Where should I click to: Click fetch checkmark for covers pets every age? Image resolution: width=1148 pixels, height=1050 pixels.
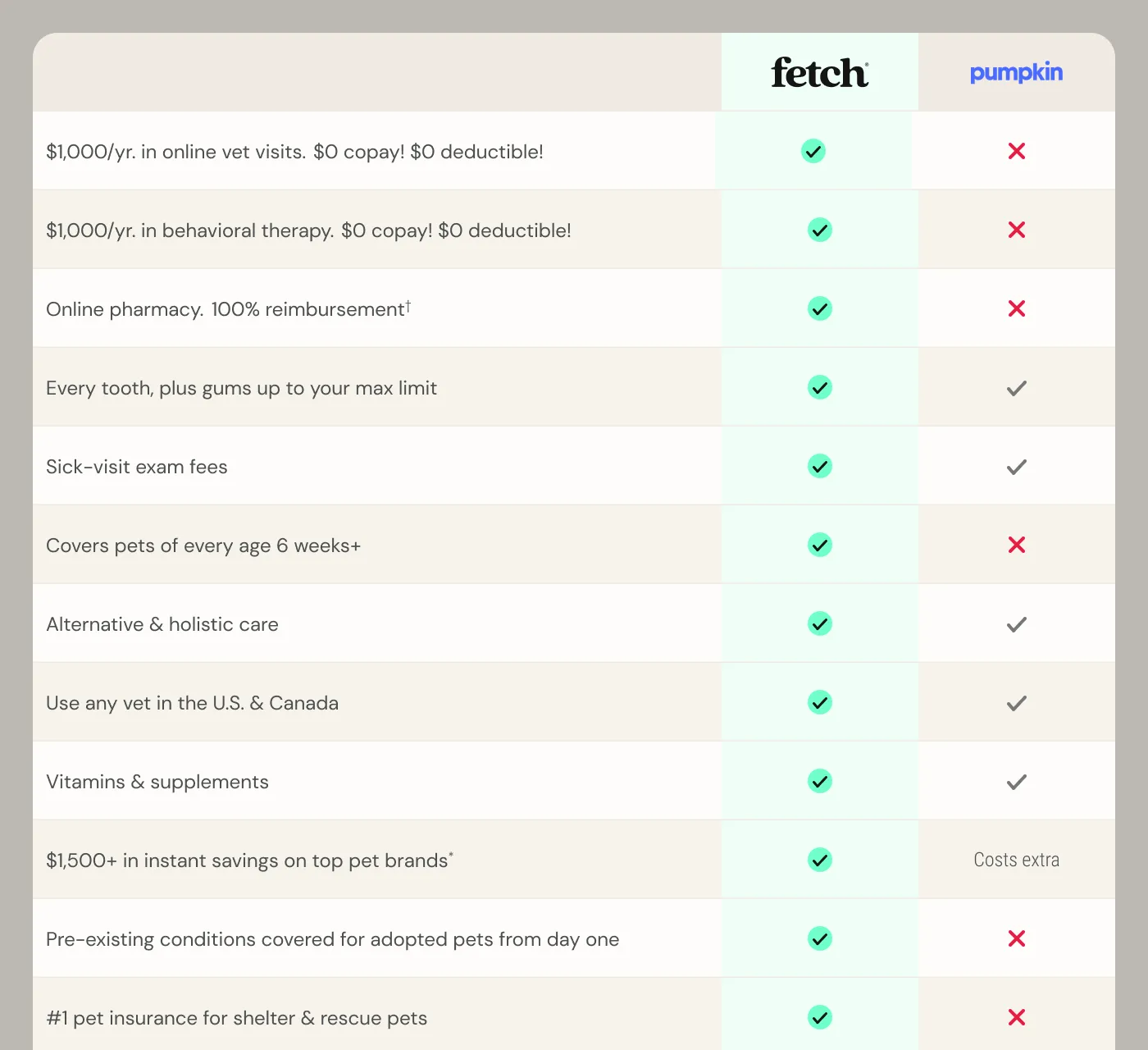tap(820, 545)
